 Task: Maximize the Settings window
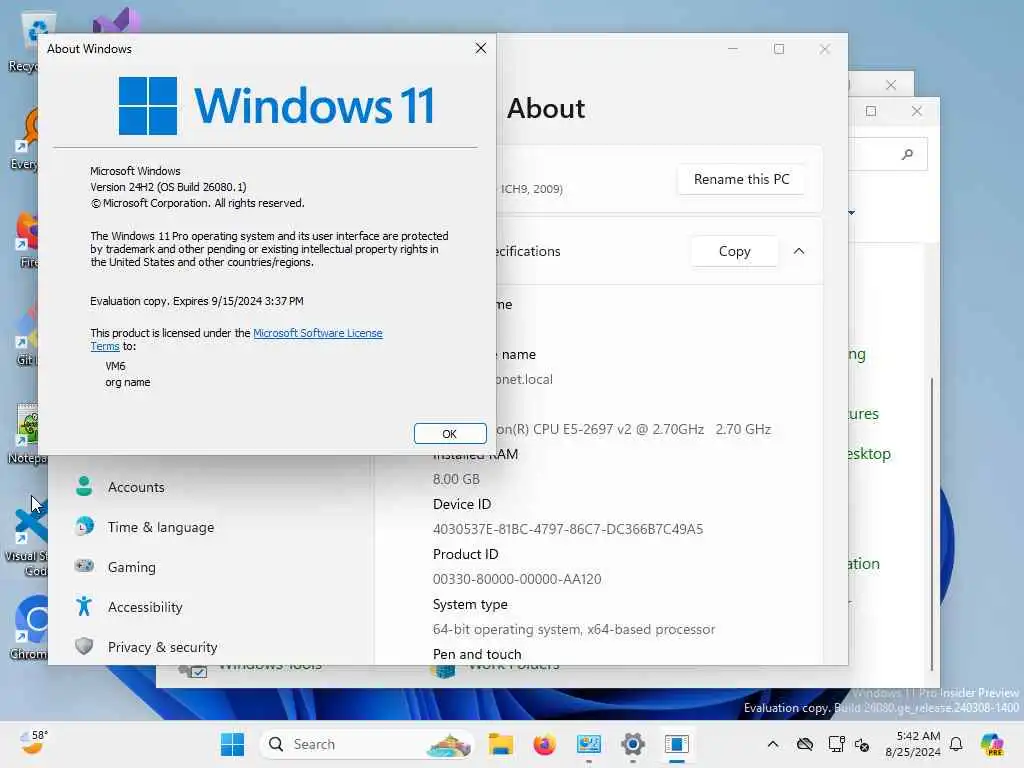tap(778, 49)
